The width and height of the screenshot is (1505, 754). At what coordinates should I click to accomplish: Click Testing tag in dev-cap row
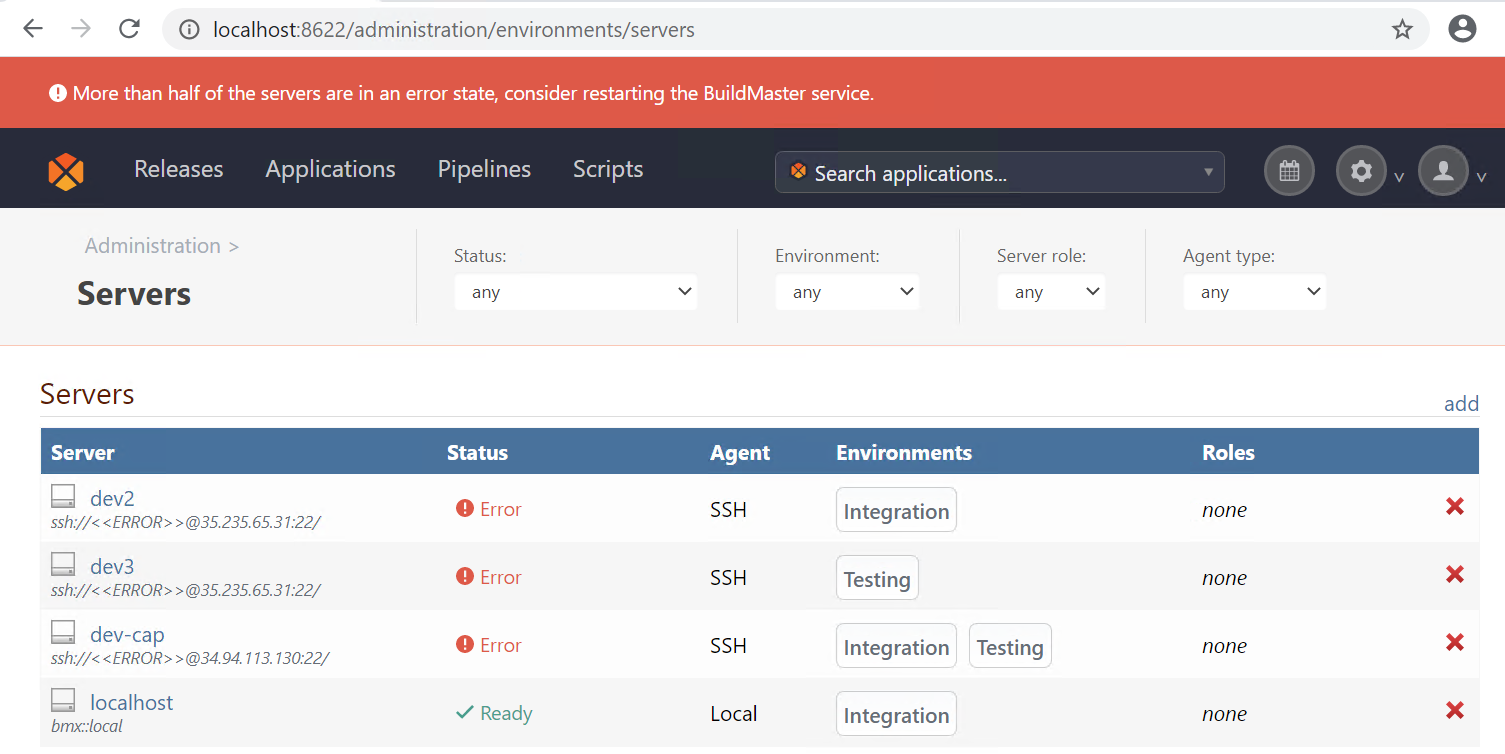click(1010, 646)
